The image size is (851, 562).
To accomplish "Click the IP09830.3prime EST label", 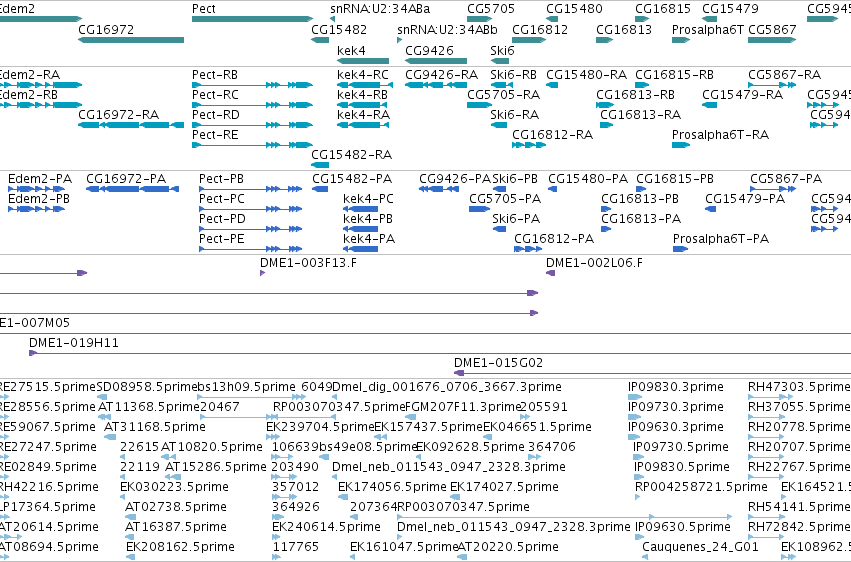I will point(676,386).
